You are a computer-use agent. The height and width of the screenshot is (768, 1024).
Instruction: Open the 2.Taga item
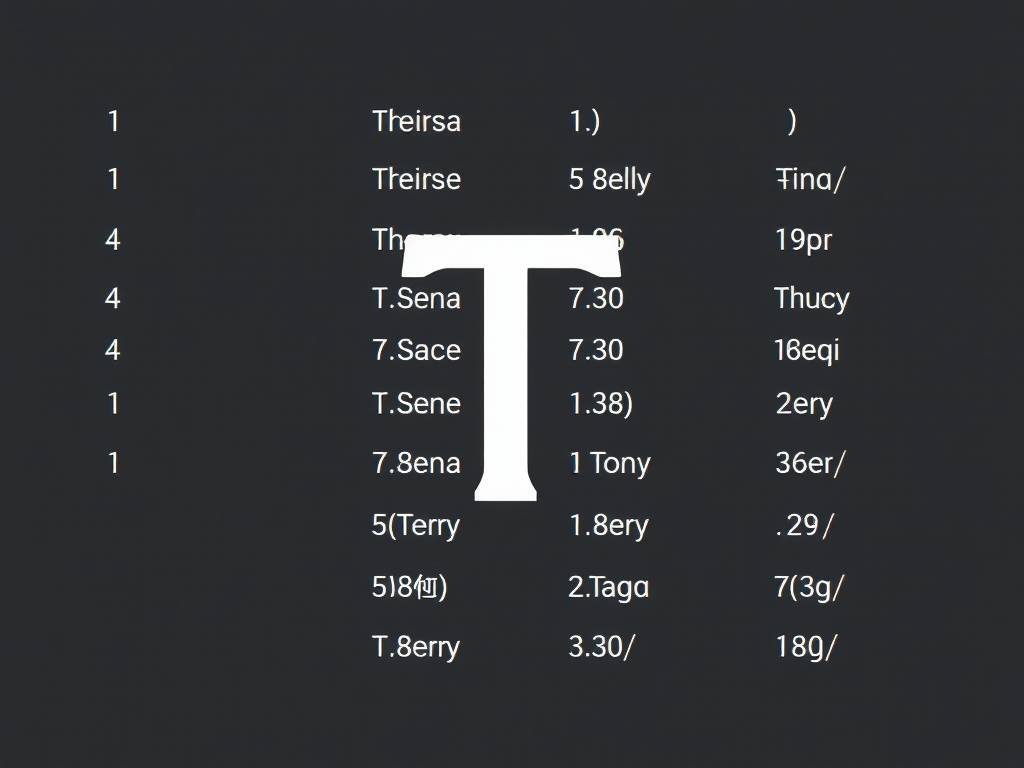pos(609,587)
